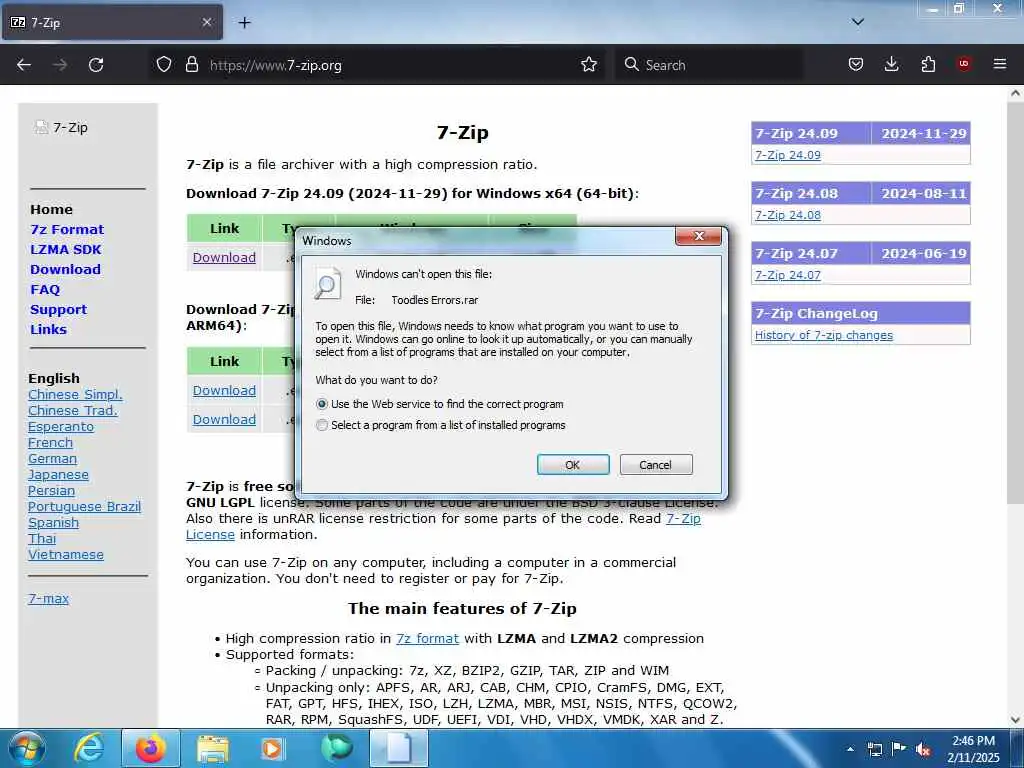Switch language to Japanese

click(x=58, y=475)
